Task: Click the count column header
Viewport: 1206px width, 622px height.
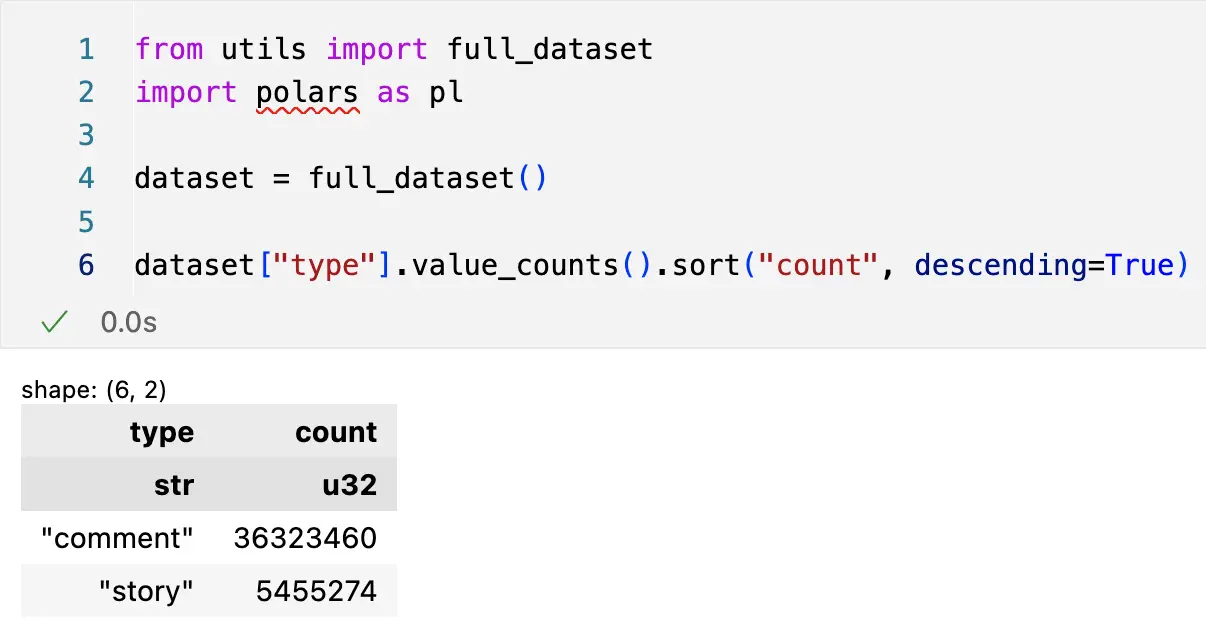Action: 336,432
